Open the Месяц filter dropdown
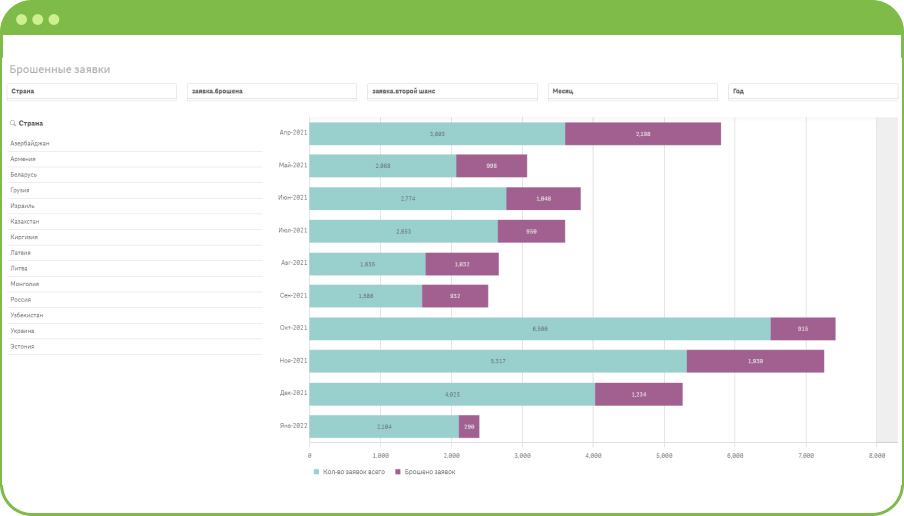This screenshot has width=904, height=516. 632,91
